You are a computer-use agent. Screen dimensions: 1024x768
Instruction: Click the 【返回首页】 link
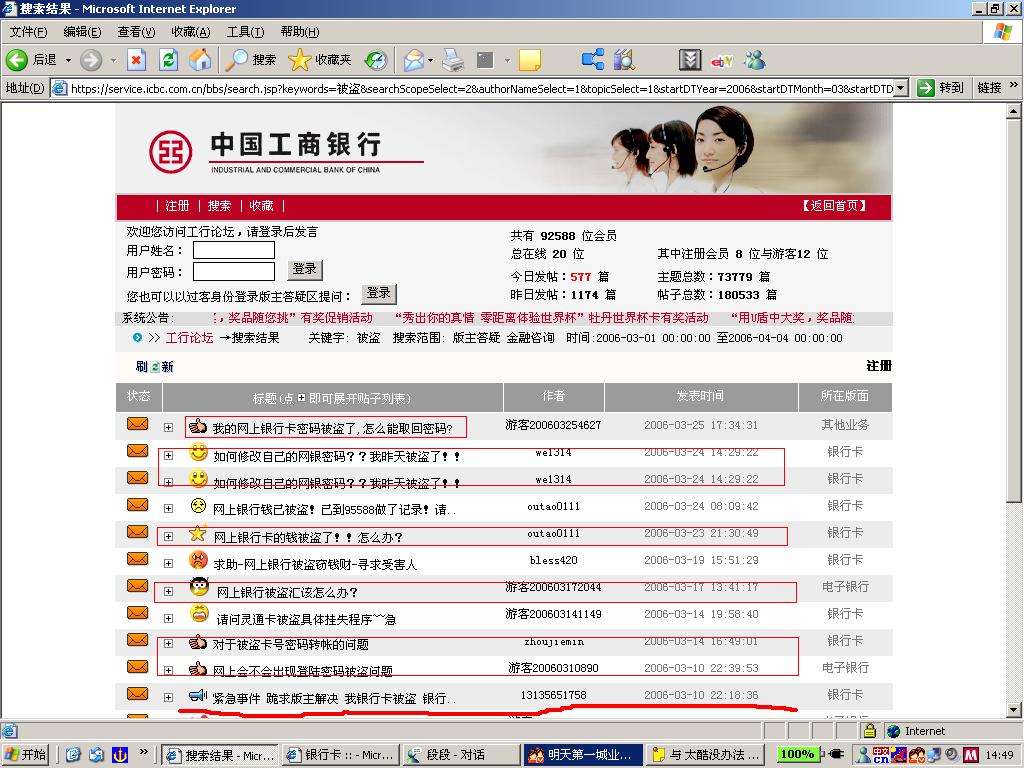(834, 206)
